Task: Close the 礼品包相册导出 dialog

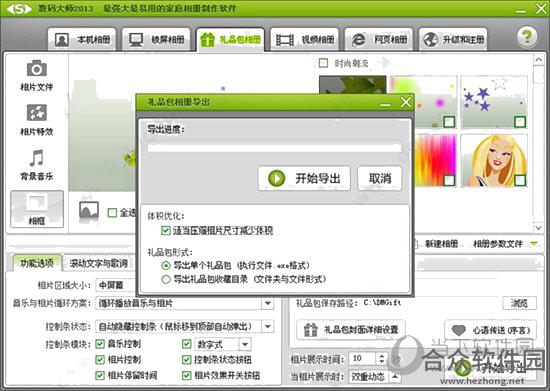Action: 406,102
